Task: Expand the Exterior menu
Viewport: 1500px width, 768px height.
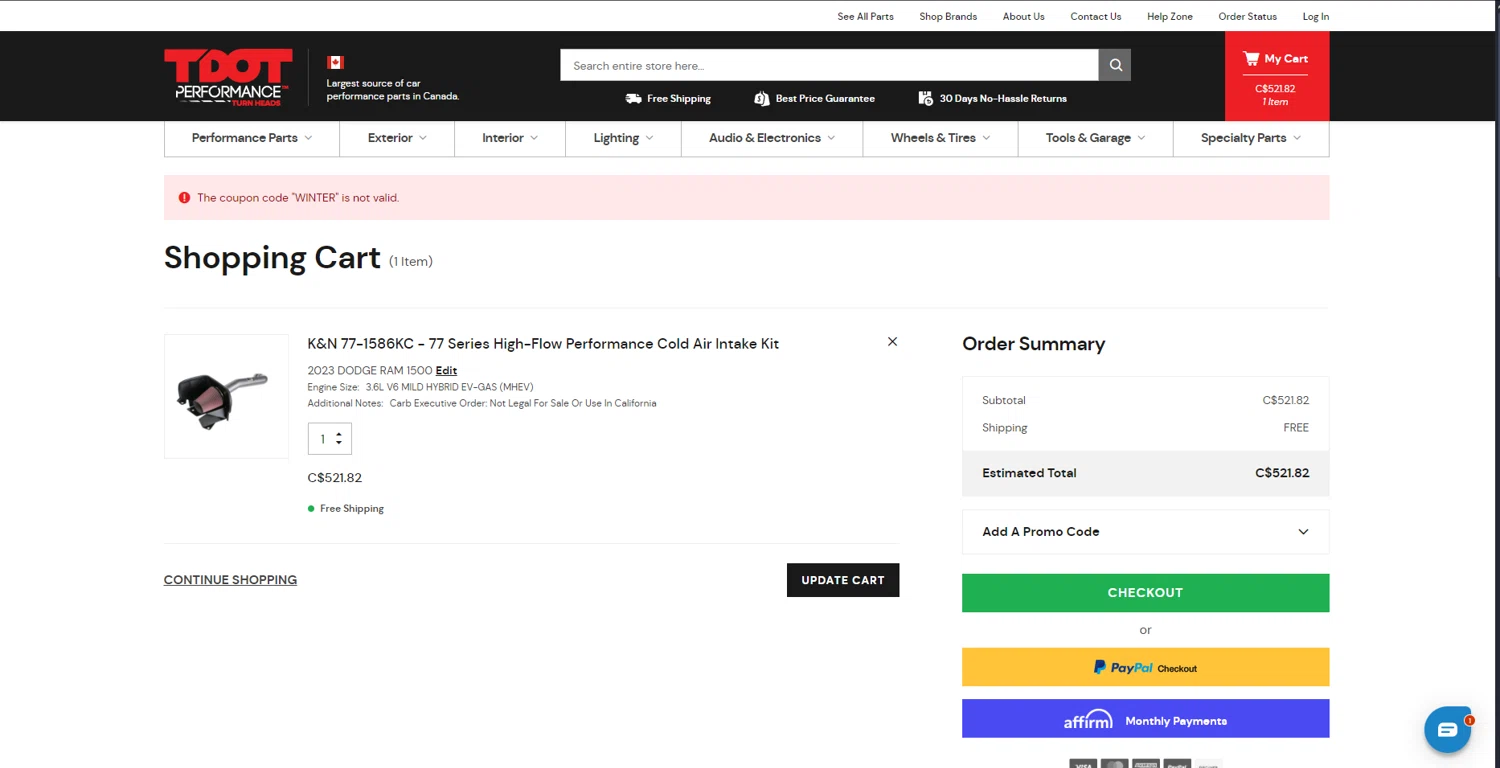Action: point(397,138)
